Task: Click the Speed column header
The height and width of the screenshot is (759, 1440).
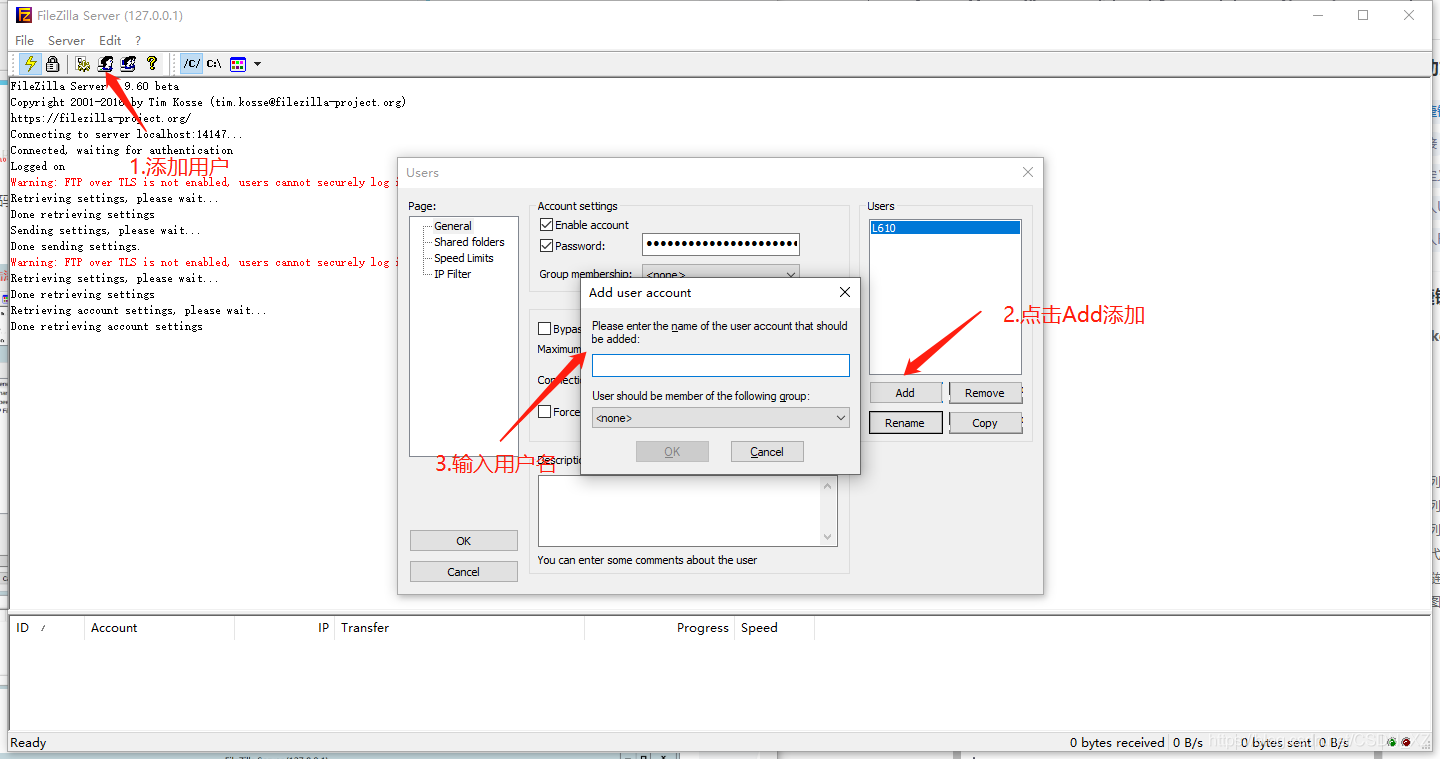Action: (775, 628)
